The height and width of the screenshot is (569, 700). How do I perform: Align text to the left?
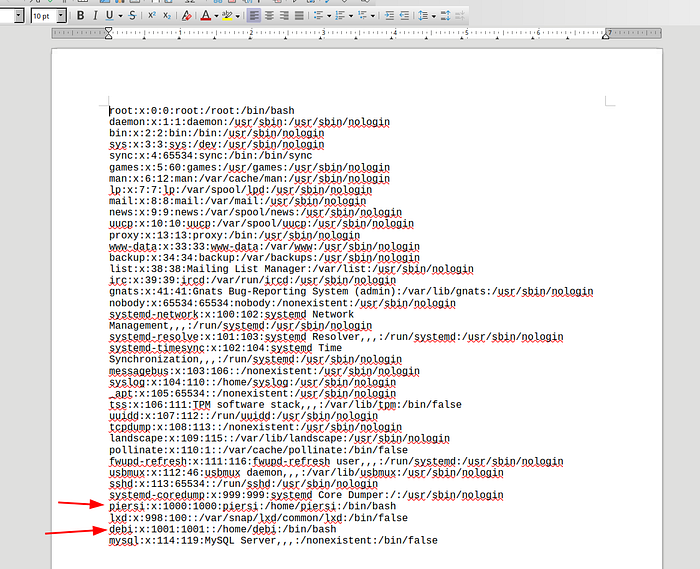[x=255, y=16]
